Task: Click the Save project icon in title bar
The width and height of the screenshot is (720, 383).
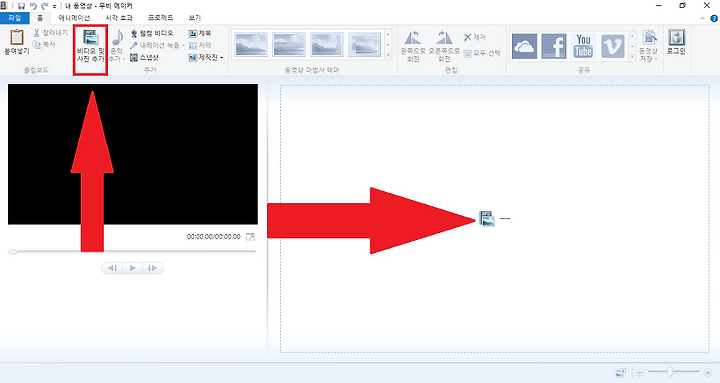Action: point(21,6)
